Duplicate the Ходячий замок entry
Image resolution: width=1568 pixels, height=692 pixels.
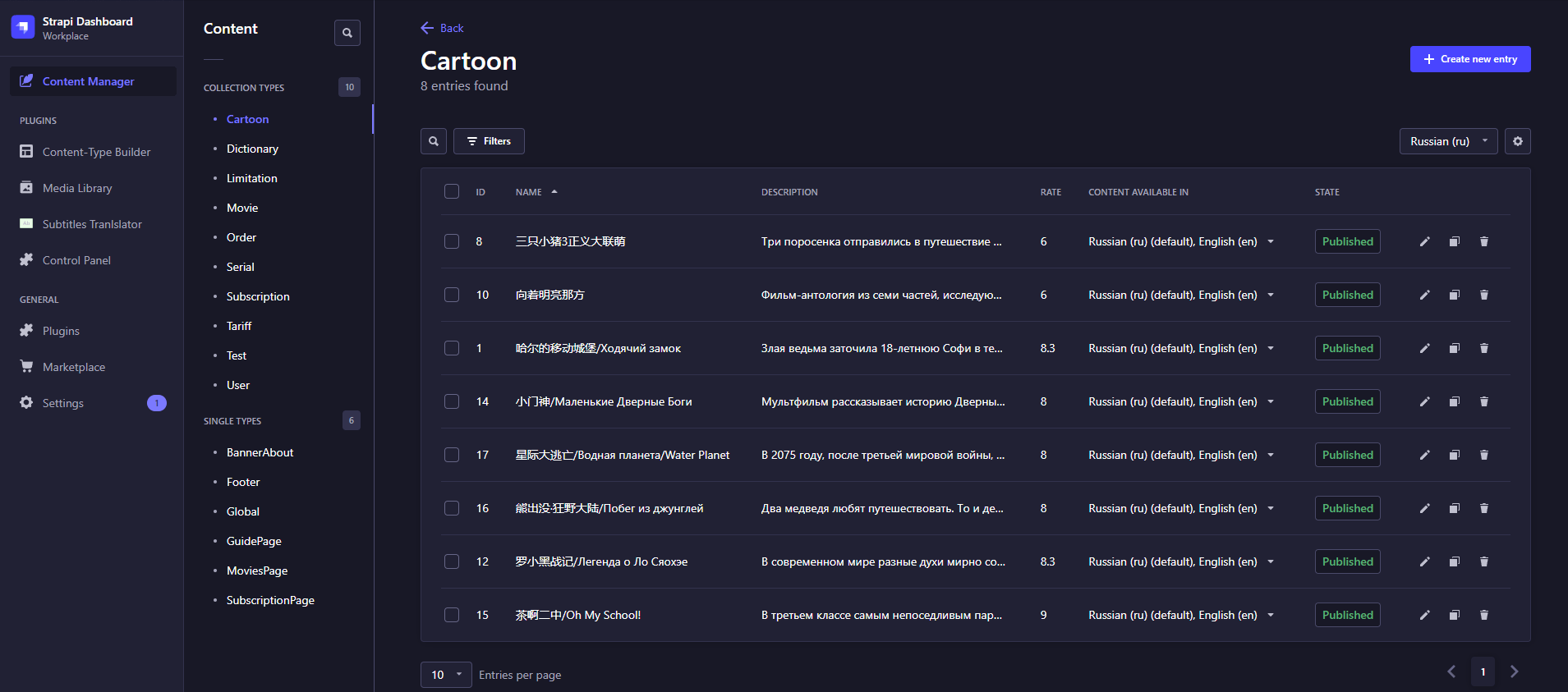[x=1455, y=348]
